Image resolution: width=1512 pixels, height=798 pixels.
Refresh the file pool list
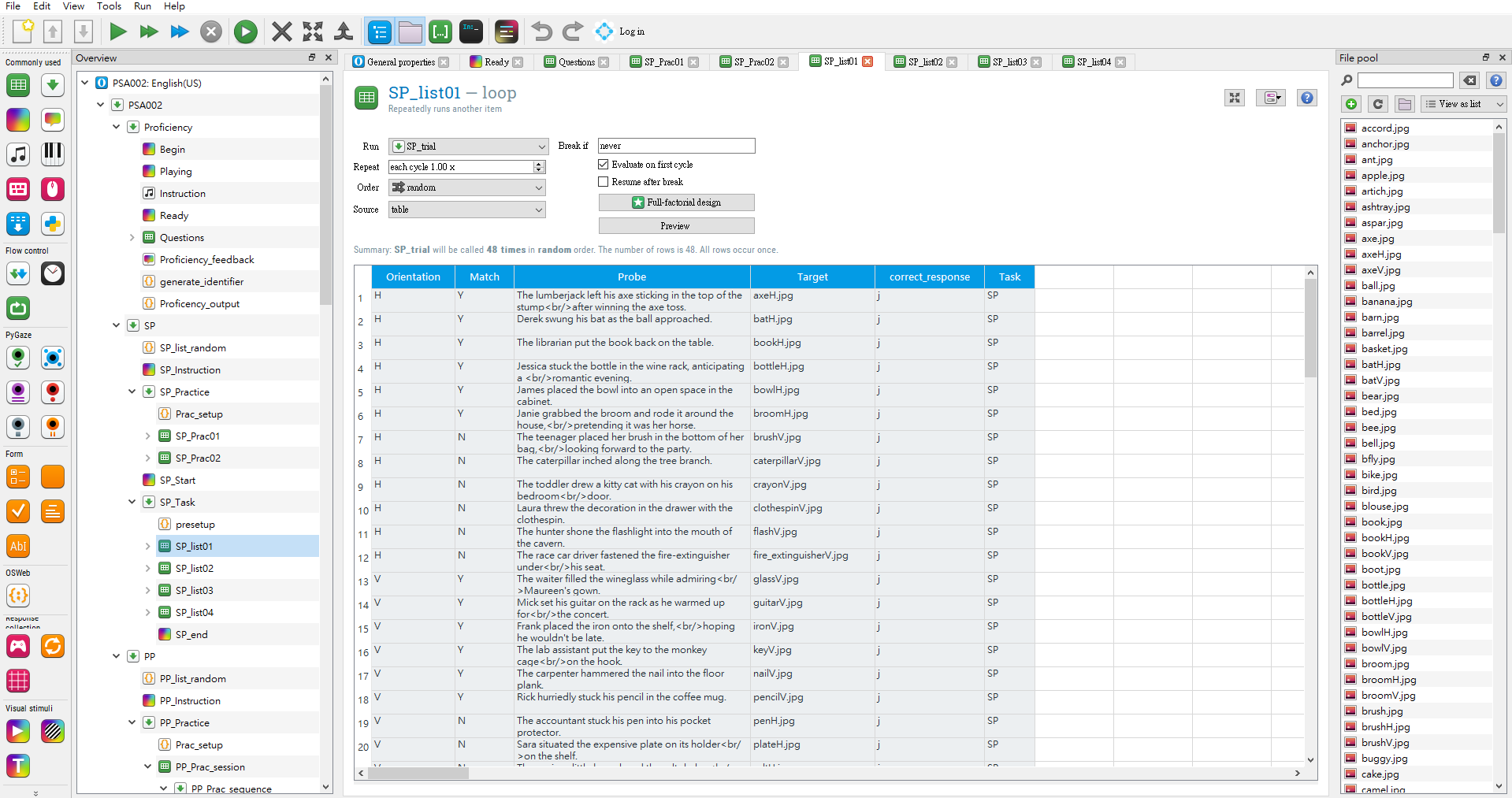1378,104
